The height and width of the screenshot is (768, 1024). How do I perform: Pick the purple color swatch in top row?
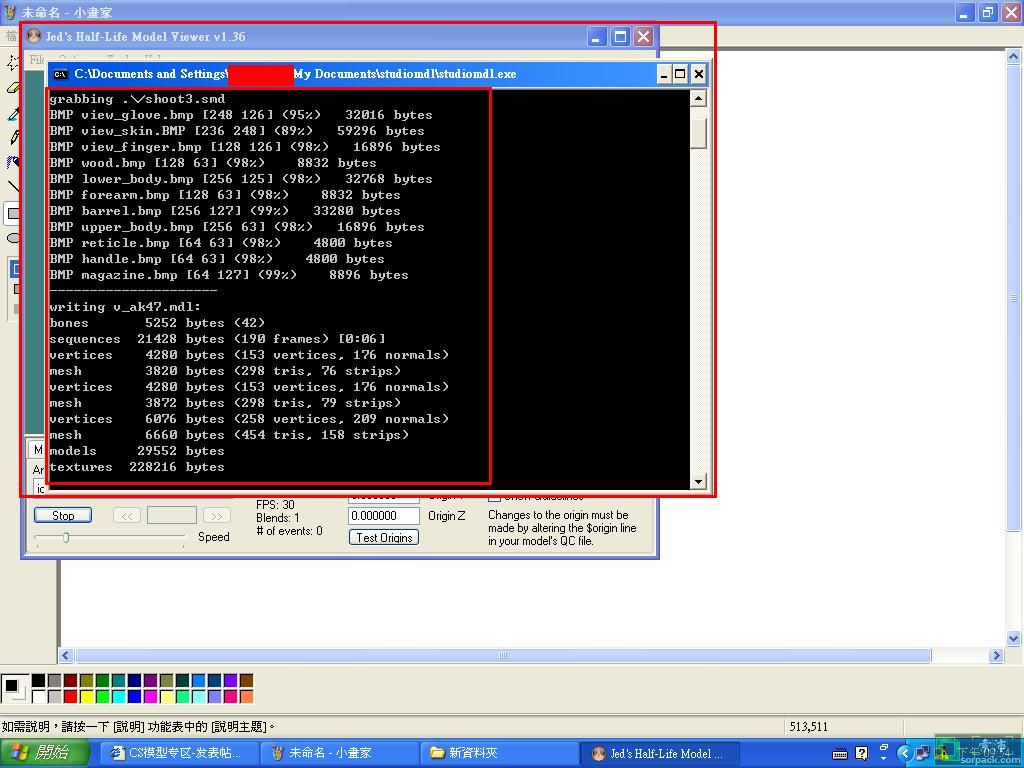coord(150,680)
